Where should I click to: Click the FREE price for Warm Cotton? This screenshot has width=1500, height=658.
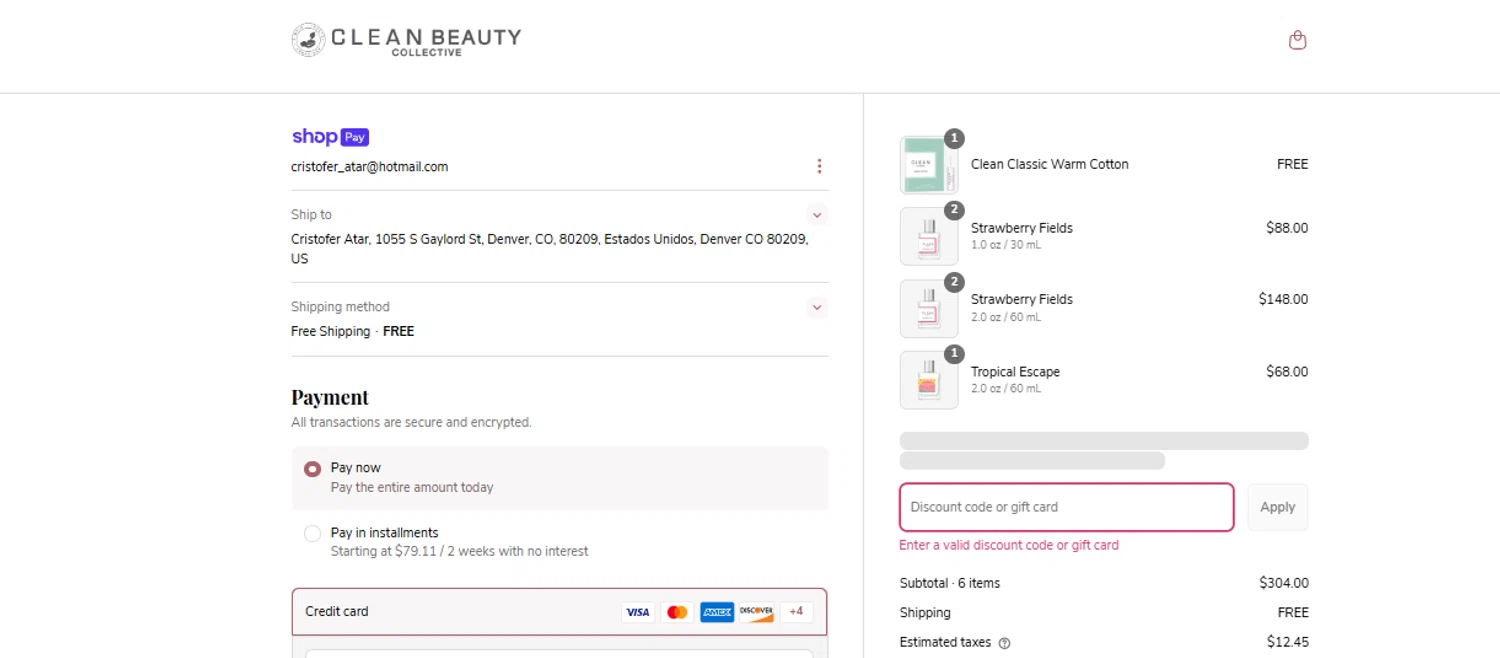coord(1292,164)
